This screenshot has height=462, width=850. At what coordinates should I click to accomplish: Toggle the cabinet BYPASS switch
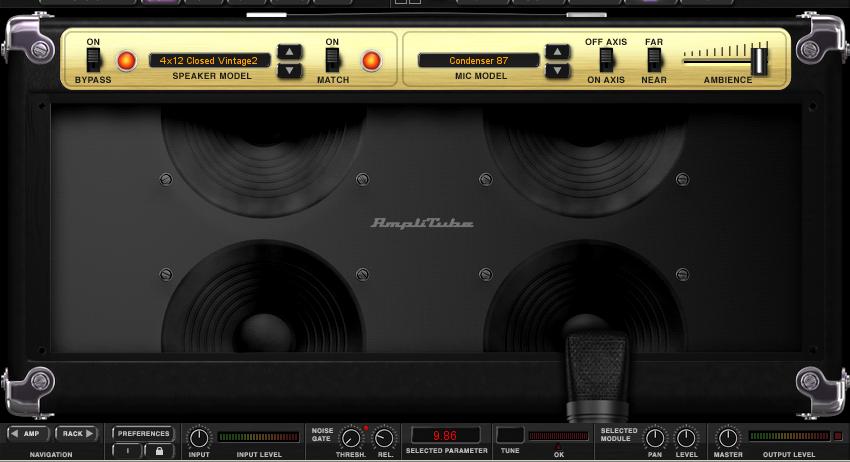coord(93,60)
